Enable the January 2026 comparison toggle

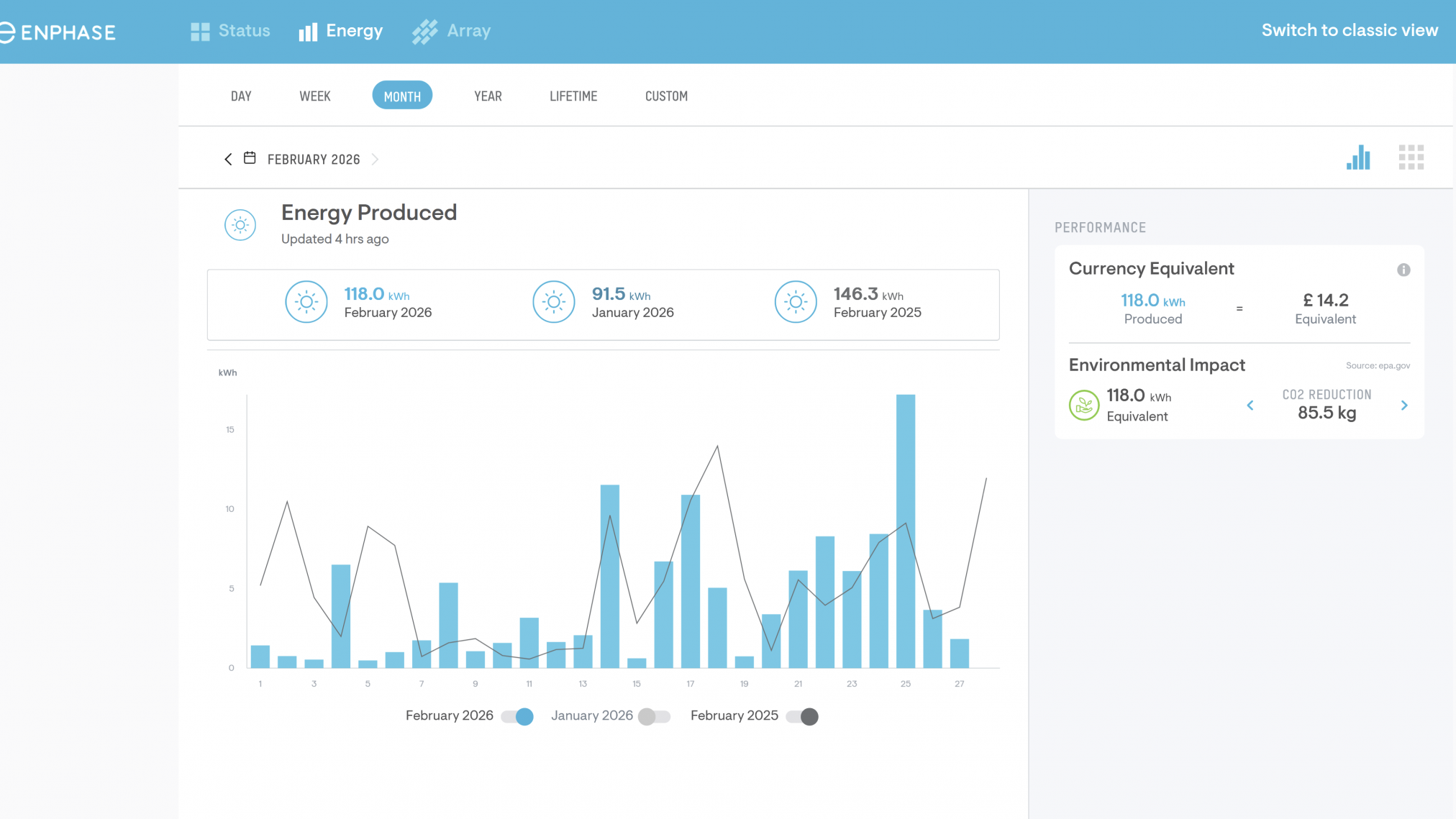click(x=654, y=716)
